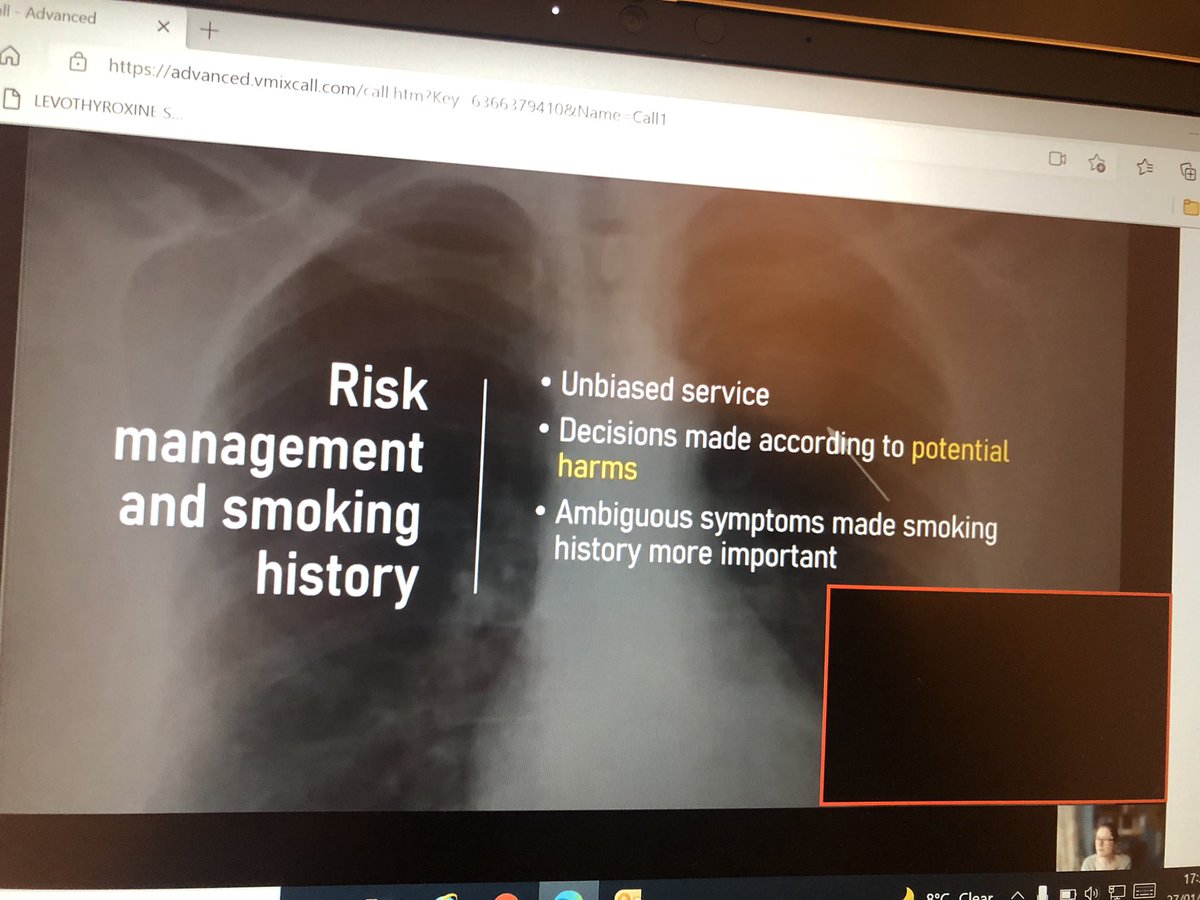
Task: Click the camera permission icon in address bar
Action: point(1057,158)
